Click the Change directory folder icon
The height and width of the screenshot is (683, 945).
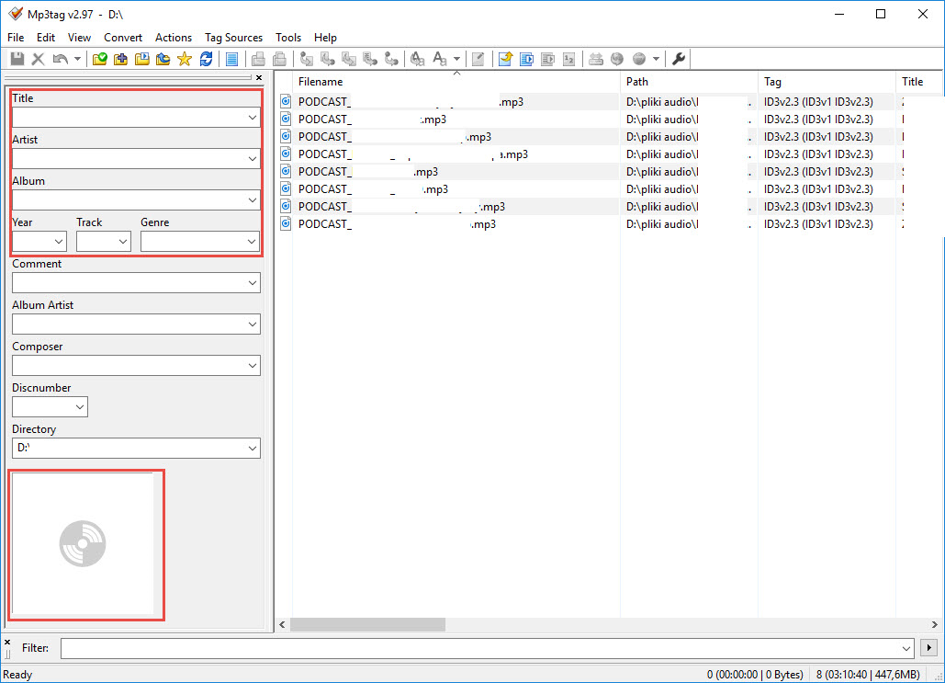[x=100, y=59]
